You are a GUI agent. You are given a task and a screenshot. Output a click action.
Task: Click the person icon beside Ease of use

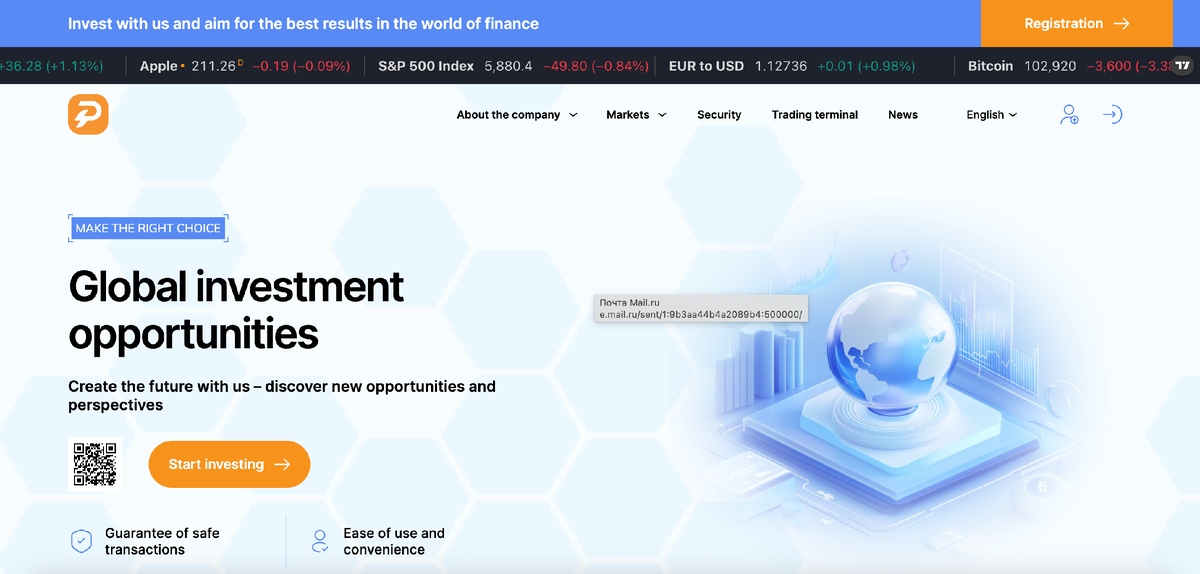320,541
